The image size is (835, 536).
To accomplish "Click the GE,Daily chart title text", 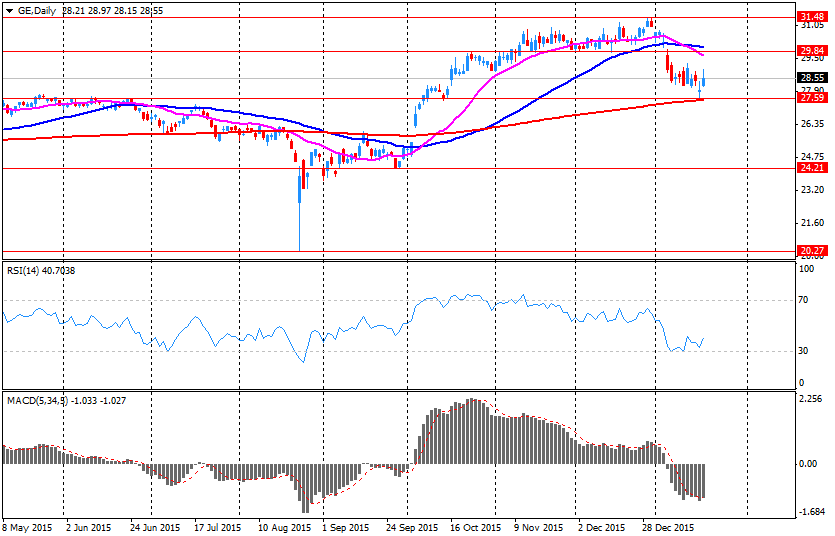I will pyautogui.click(x=37, y=9).
